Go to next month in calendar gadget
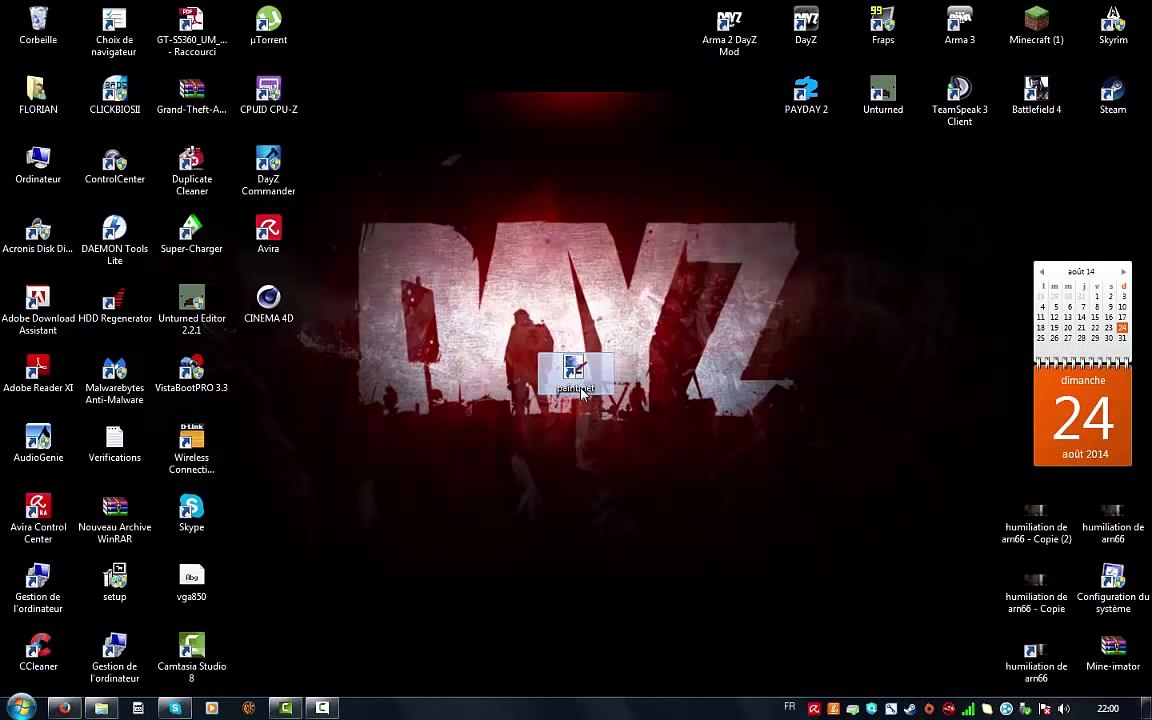Screen dimensions: 1152x720 tap(1123, 272)
